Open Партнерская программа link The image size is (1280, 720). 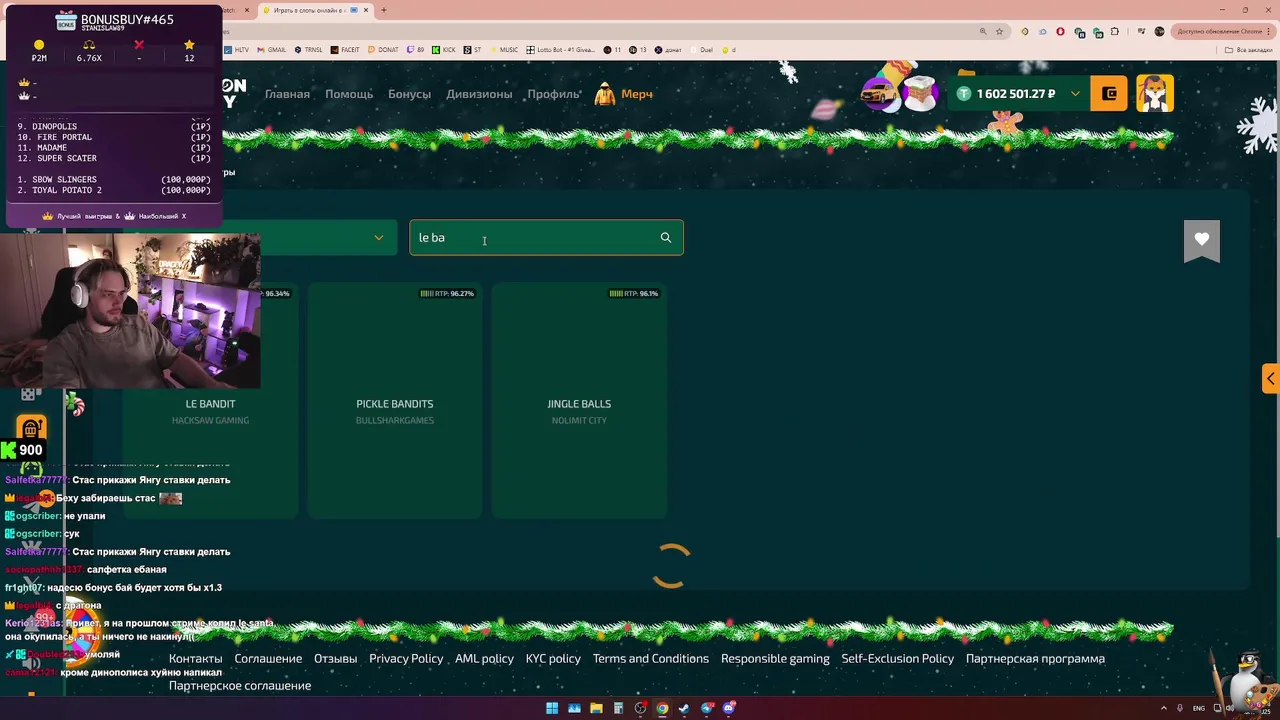coord(1035,659)
